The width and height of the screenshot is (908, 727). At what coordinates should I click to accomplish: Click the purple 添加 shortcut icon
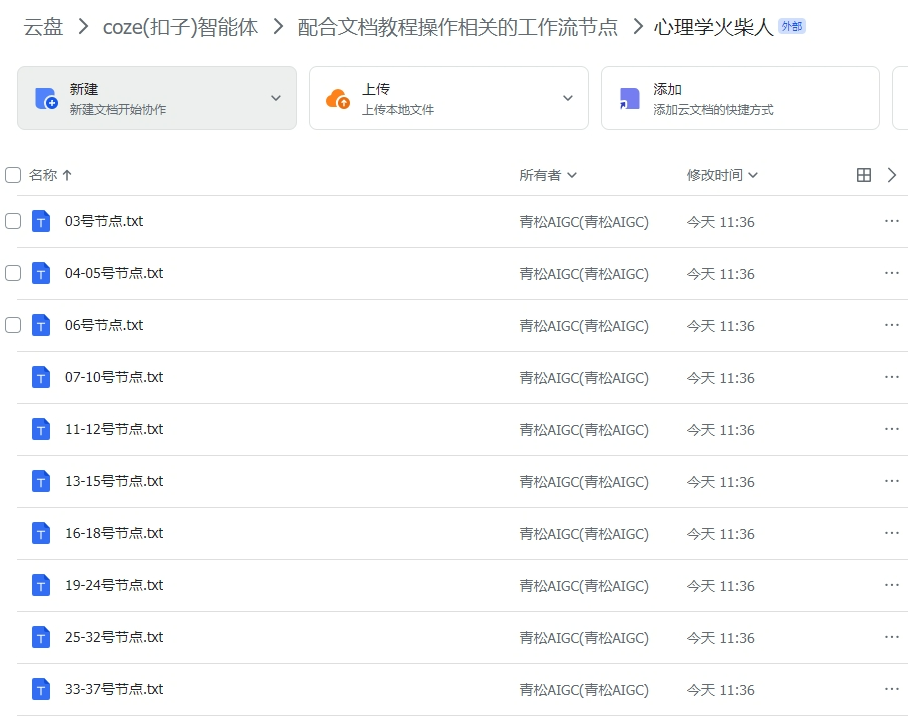pyautogui.click(x=628, y=97)
